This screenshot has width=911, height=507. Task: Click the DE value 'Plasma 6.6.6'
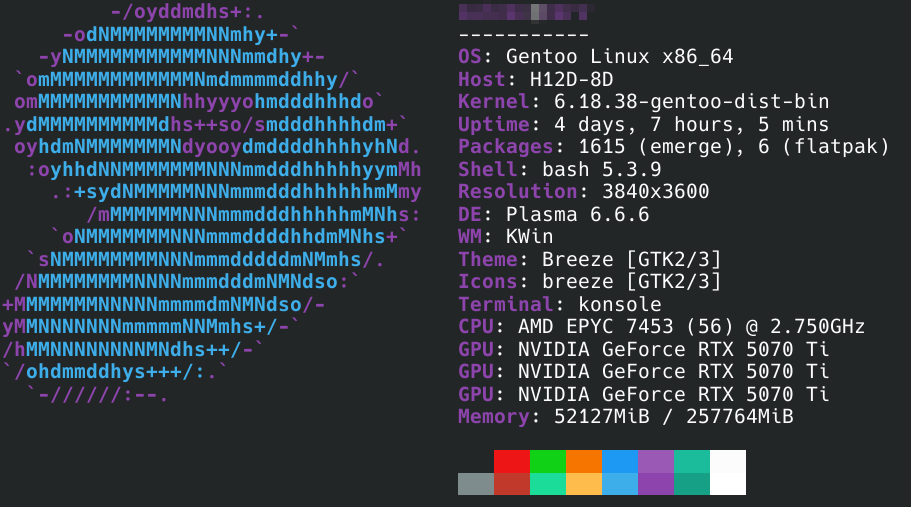pyautogui.click(x=578, y=214)
